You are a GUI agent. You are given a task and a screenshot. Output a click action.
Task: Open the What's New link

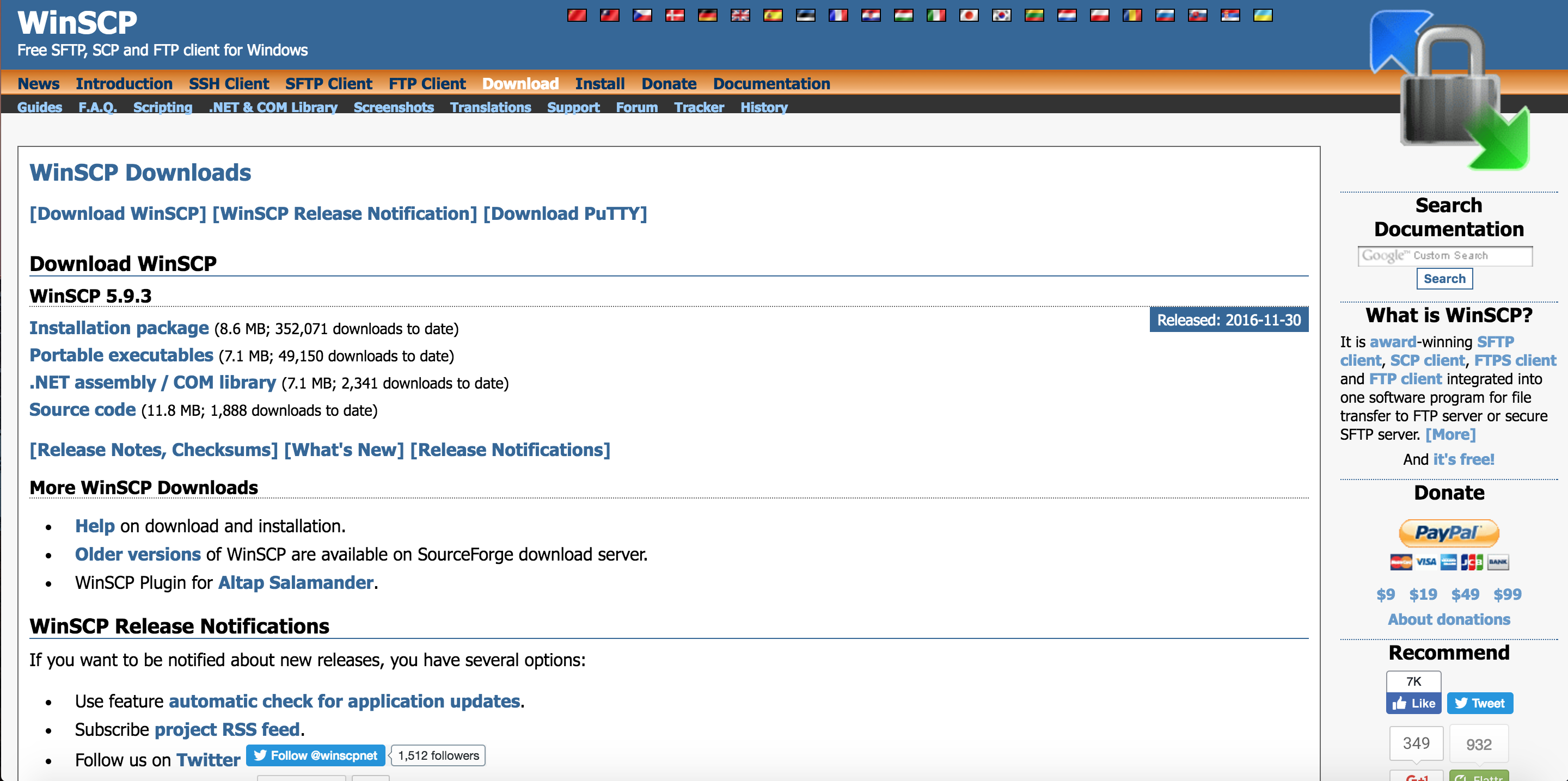point(344,450)
